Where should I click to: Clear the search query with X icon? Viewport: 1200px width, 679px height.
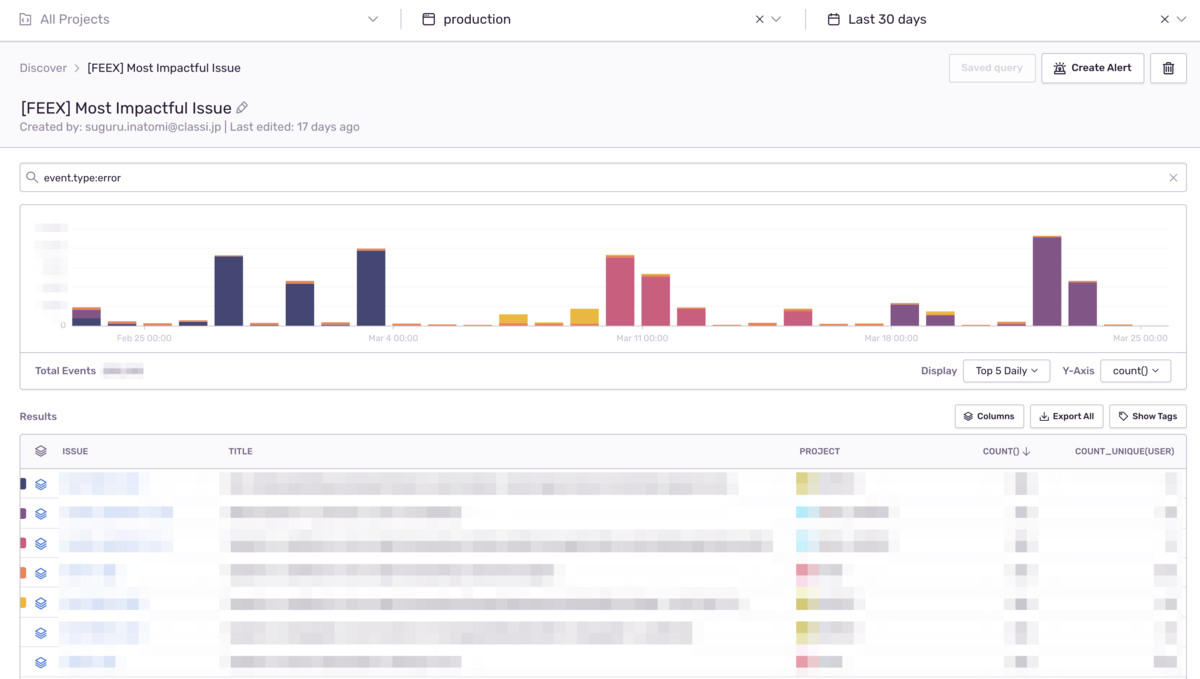pos(1173,178)
